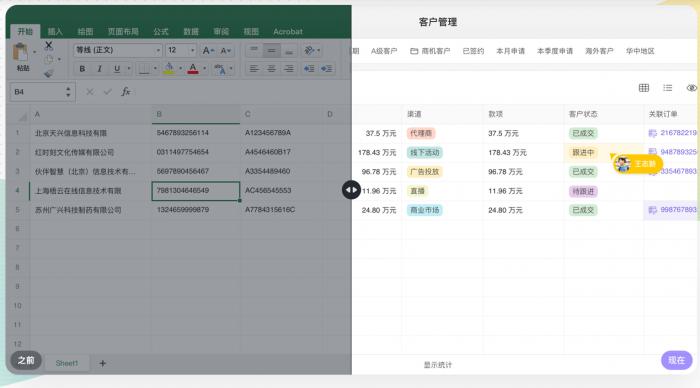700x388 pixels.
Task: Click the red font color swatch
Action: click(x=193, y=69)
